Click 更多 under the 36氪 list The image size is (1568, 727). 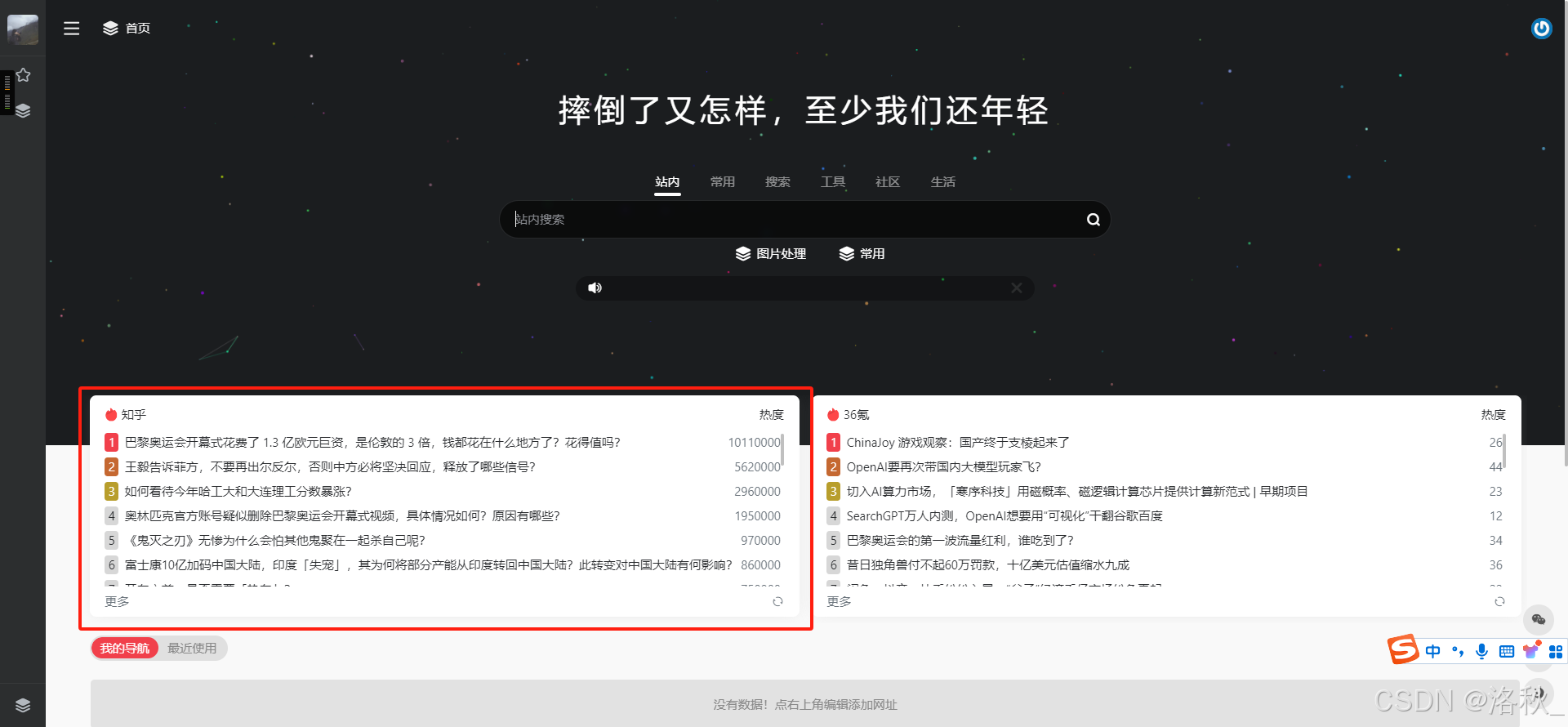(x=839, y=601)
